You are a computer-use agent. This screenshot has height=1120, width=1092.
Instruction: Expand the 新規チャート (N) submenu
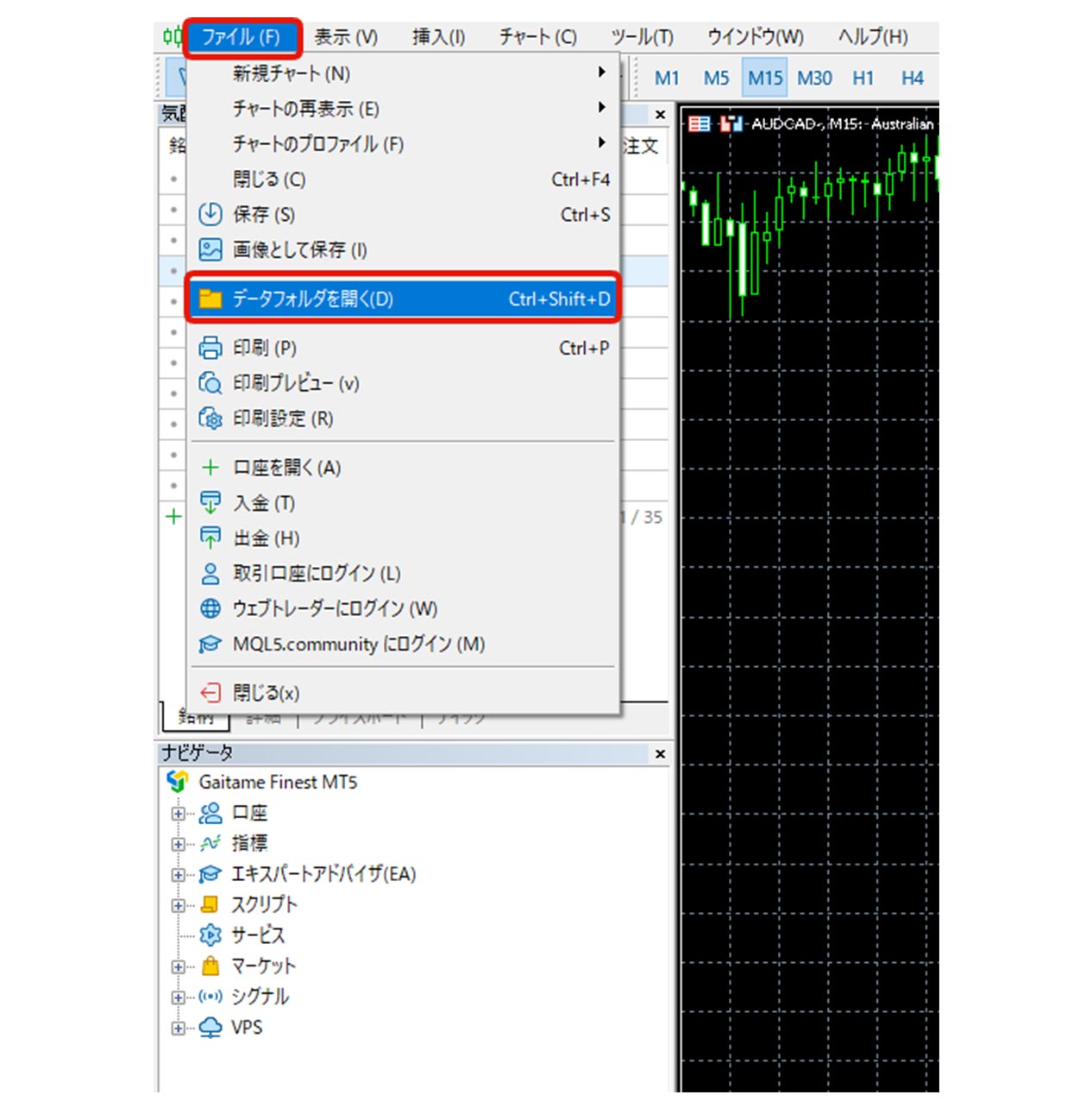tap(403, 73)
